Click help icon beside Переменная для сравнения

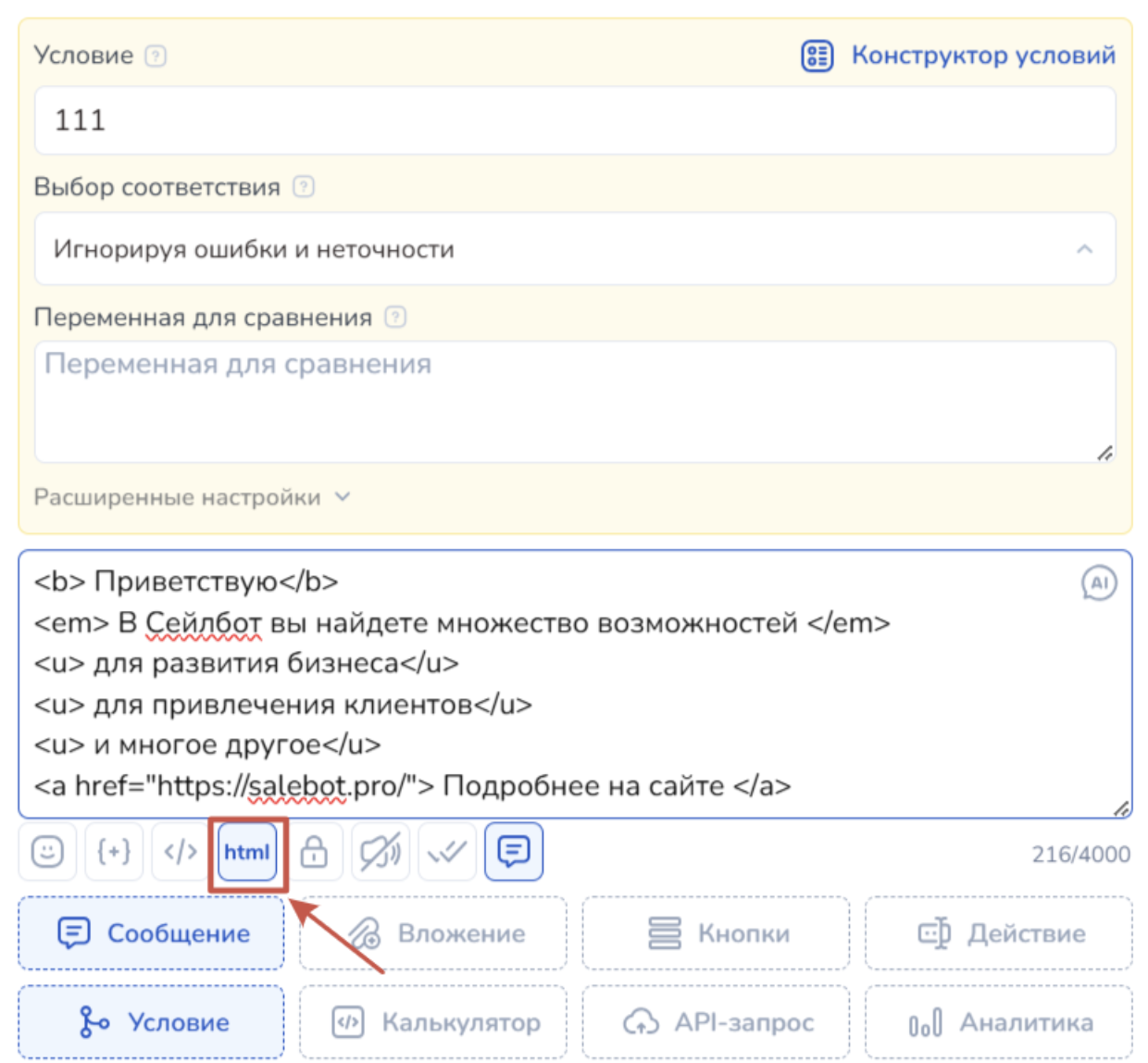395,318
